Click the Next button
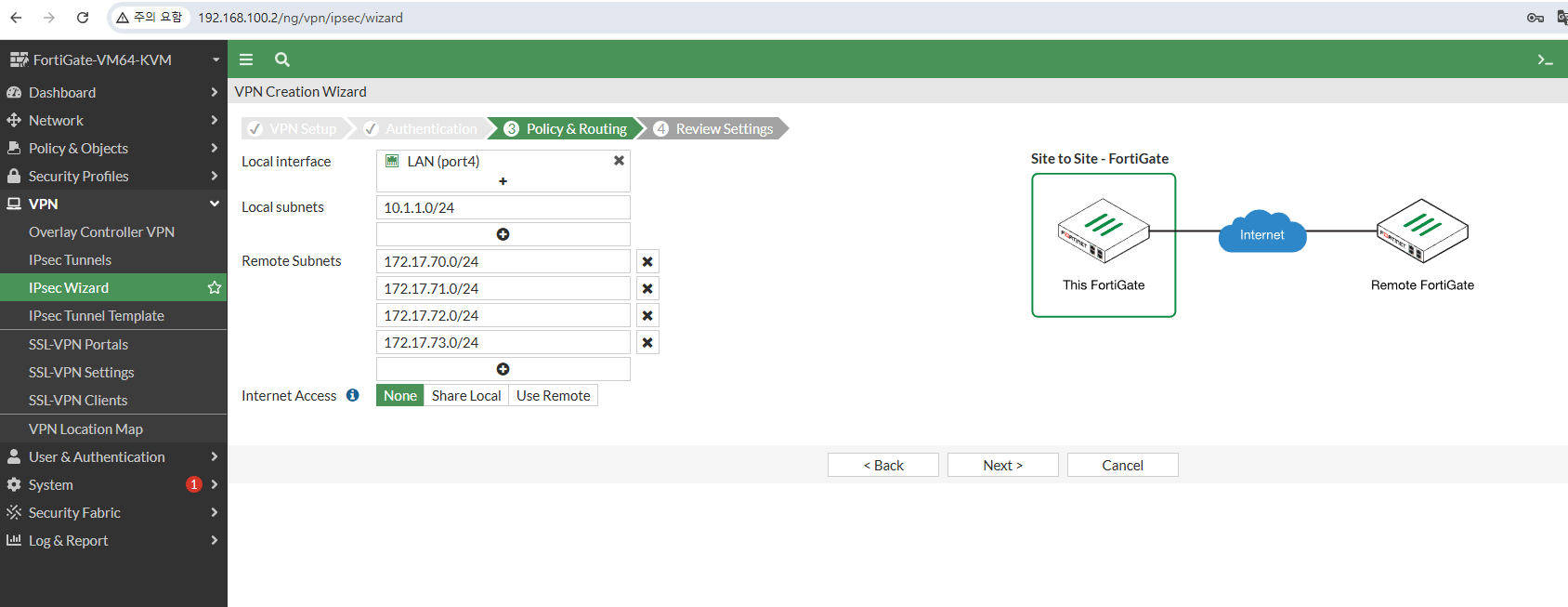The width and height of the screenshot is (1568, 607). (x=1003, y=465)
